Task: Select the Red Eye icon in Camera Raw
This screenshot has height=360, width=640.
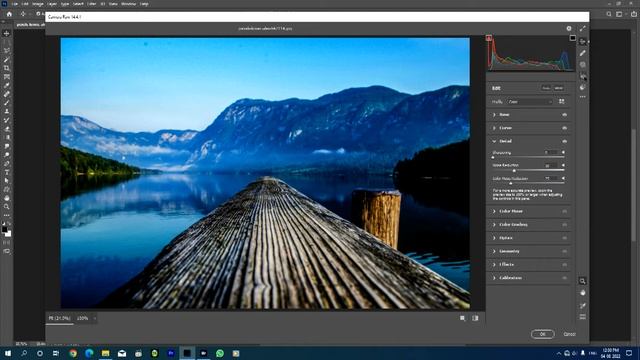Action: pos(582,76)
